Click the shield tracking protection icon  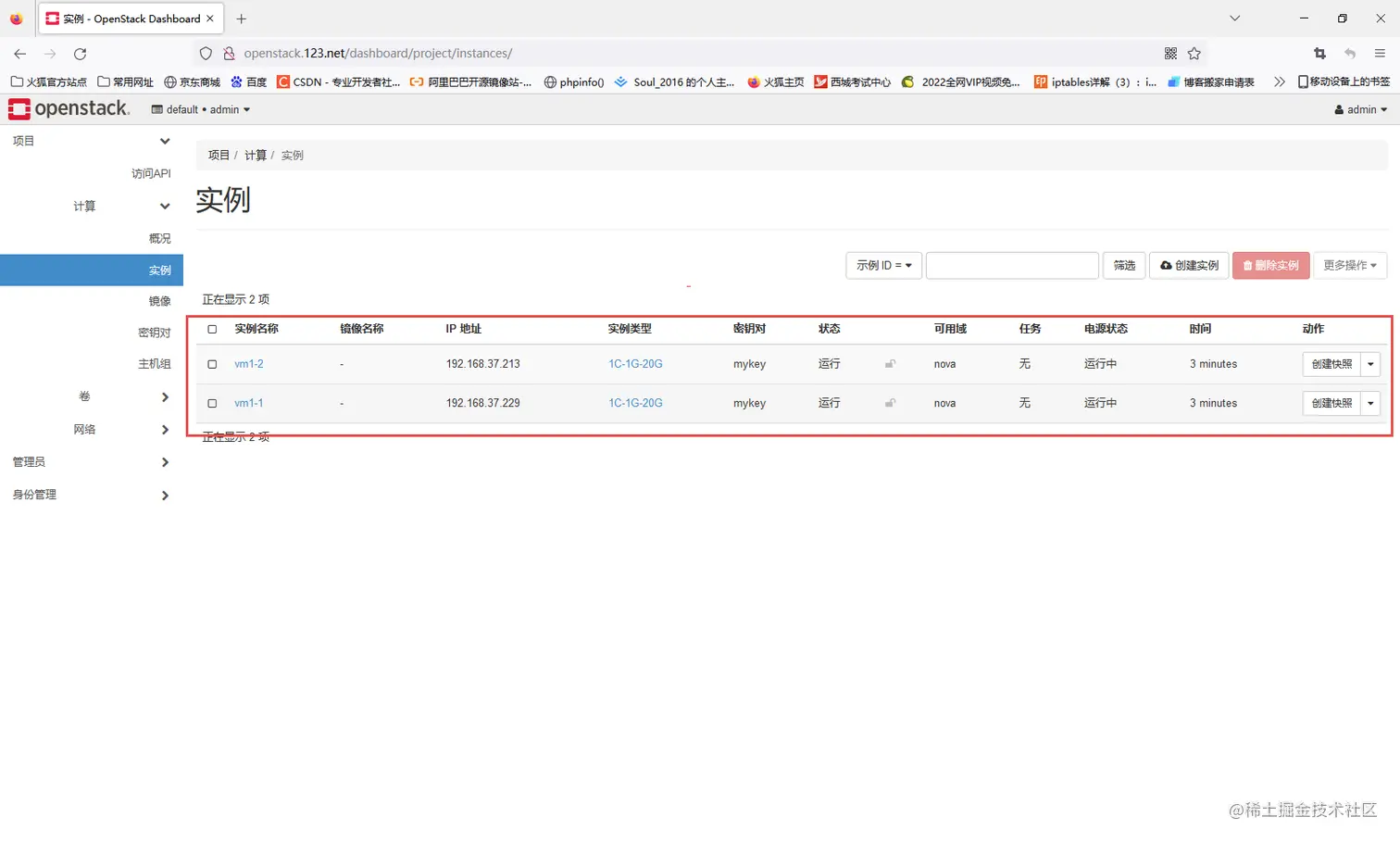pos(206,54)
